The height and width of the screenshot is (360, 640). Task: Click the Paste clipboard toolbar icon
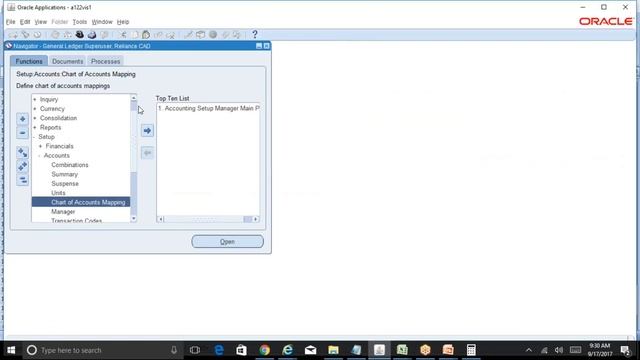click(x=146, y=35)
